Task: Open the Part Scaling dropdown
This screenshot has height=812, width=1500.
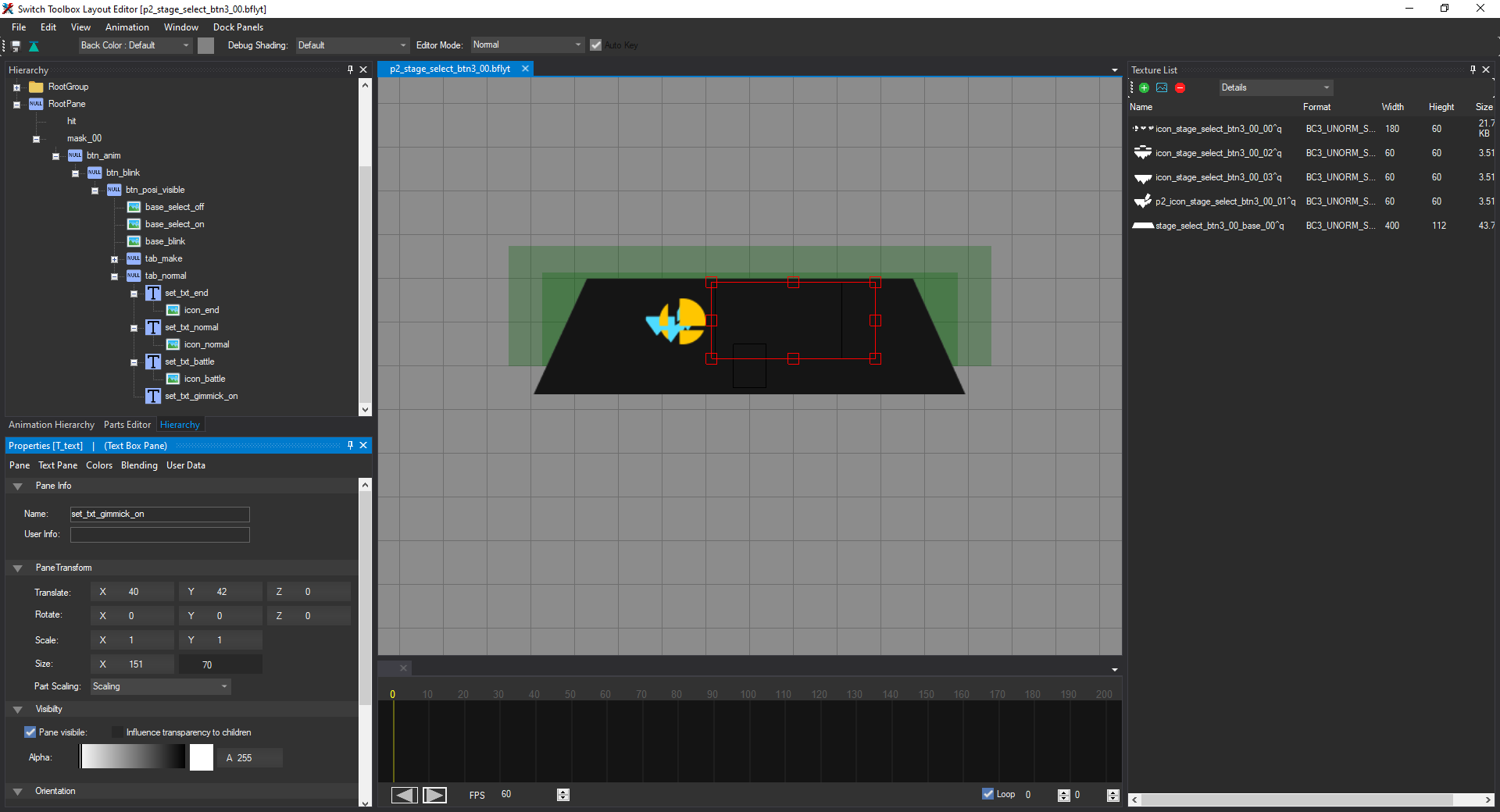Action: (160, 686)
